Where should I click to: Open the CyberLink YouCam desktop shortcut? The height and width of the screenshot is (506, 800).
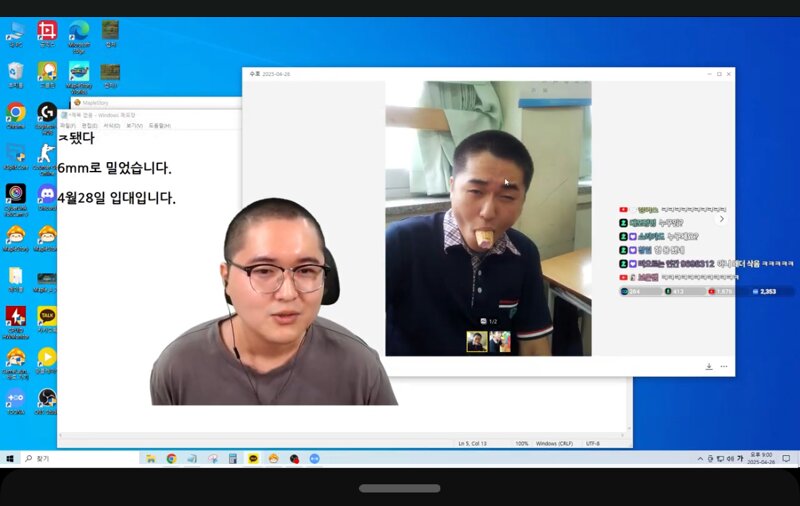coord(16,199)
